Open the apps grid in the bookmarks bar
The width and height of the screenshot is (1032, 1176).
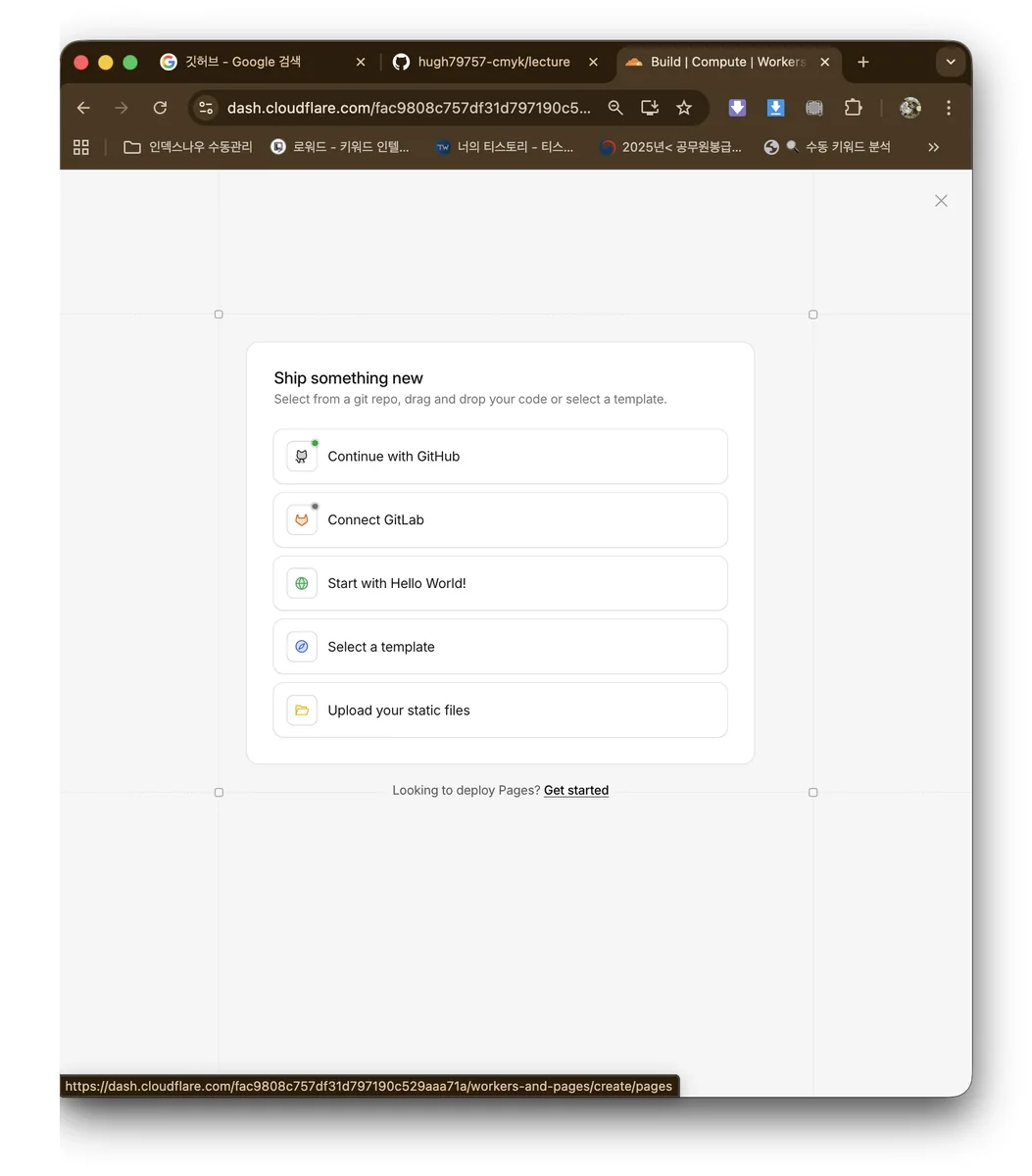pos(81,147)
